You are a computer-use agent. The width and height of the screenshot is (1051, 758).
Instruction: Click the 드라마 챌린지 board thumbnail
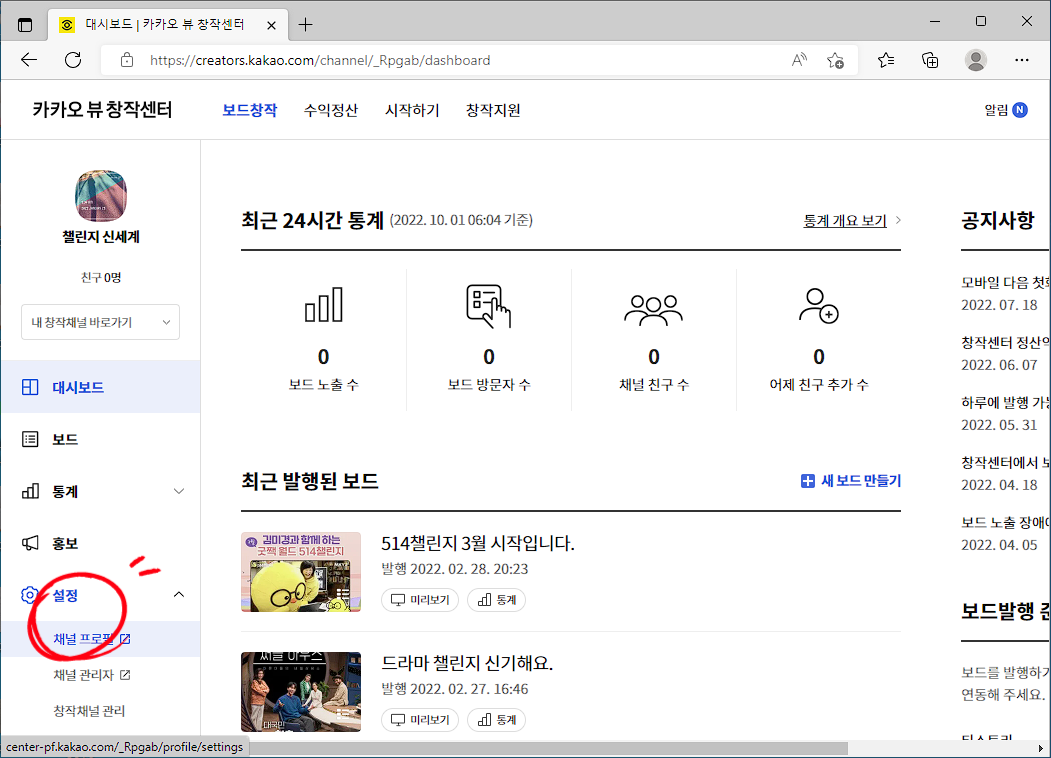(301, 692)
